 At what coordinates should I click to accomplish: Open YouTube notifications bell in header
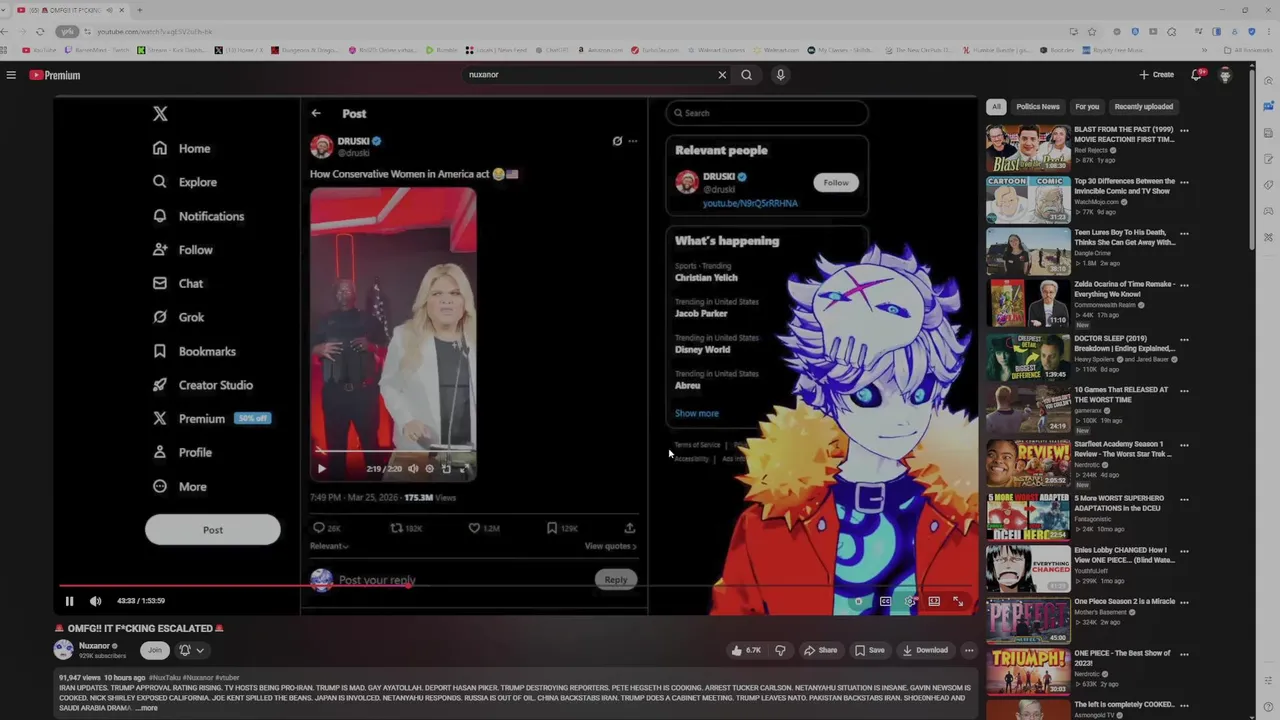point(1197,75)
